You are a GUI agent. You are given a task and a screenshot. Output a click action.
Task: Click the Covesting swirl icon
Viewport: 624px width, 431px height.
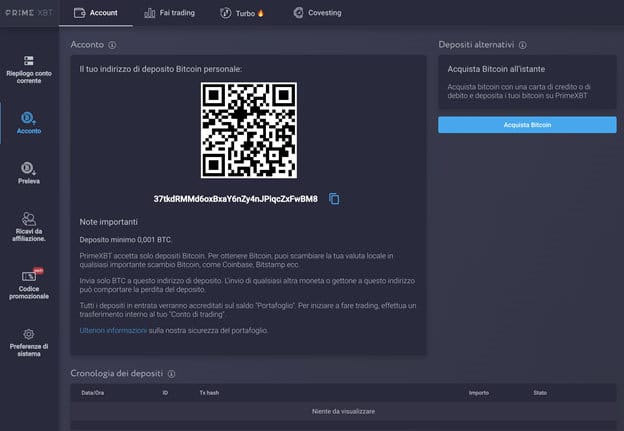[x=298, y=13]
